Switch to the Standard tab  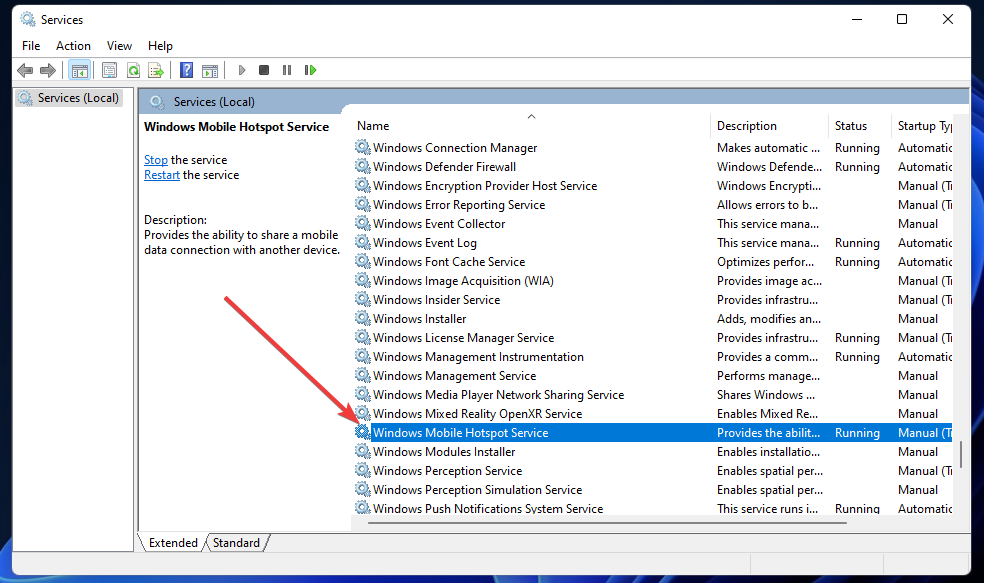(x=236, y=543)
